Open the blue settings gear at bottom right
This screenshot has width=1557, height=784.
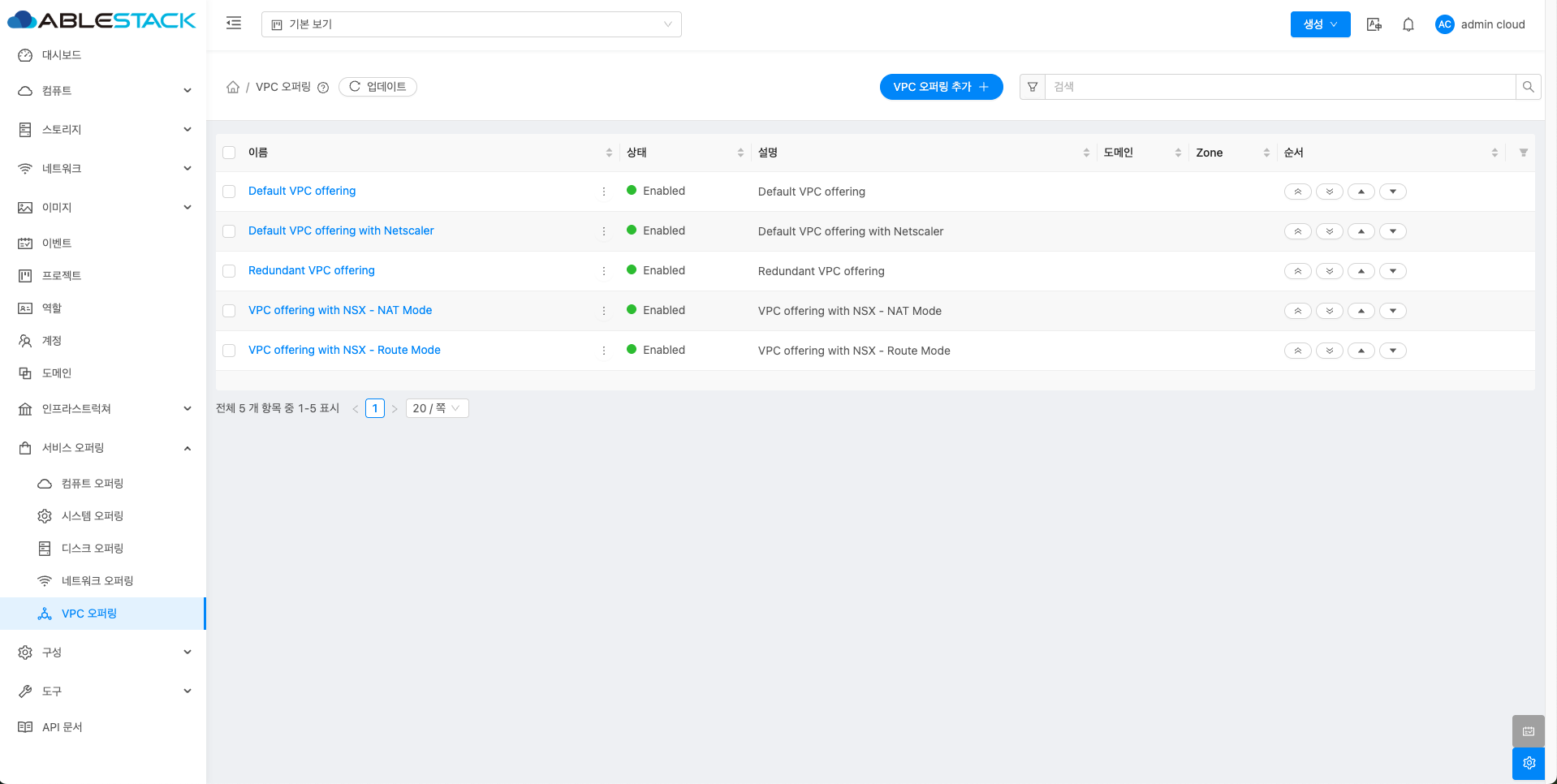click(x=1529, y=763)
